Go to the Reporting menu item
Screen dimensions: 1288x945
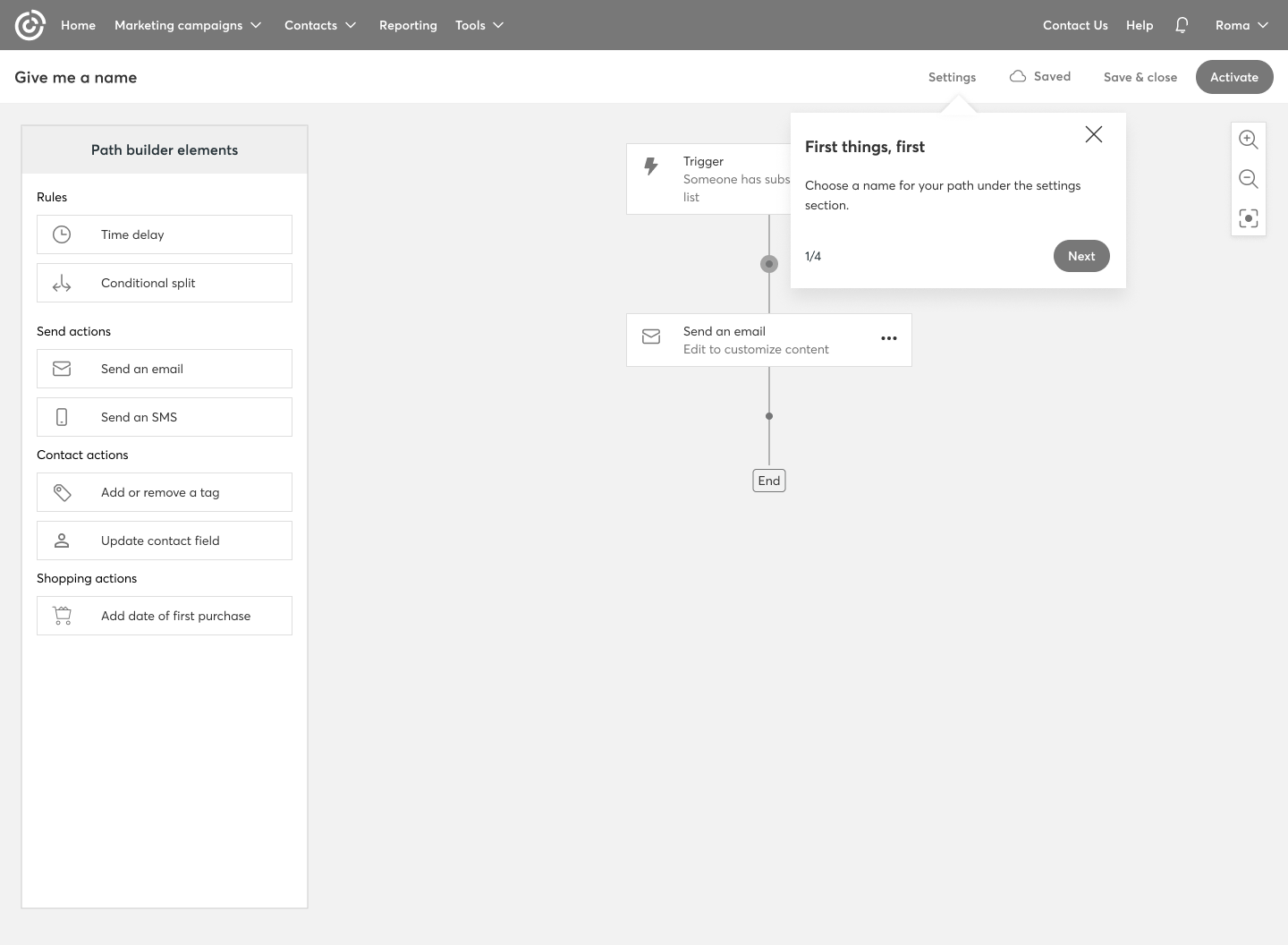[x=408, y=25]
